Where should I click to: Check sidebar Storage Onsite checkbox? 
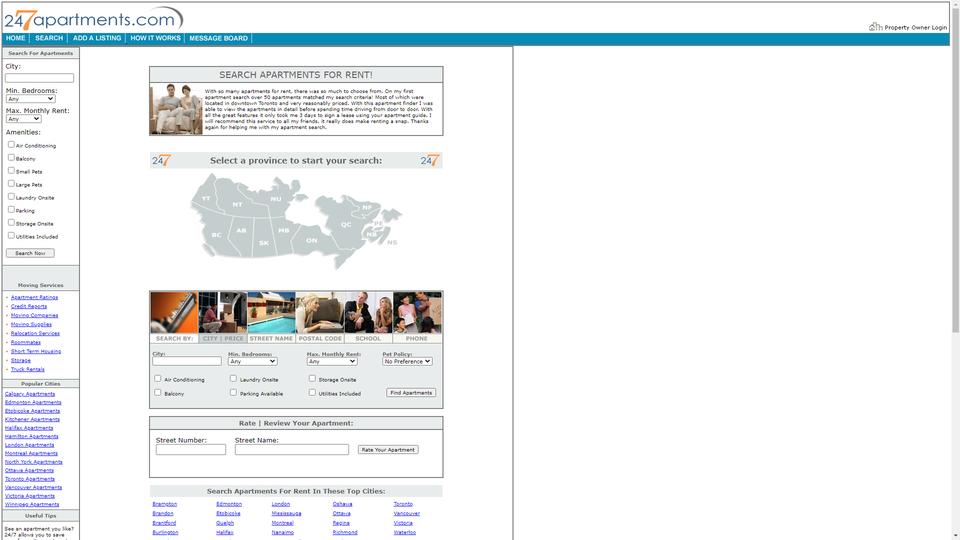pyautogui.click(x=11, y=222)
